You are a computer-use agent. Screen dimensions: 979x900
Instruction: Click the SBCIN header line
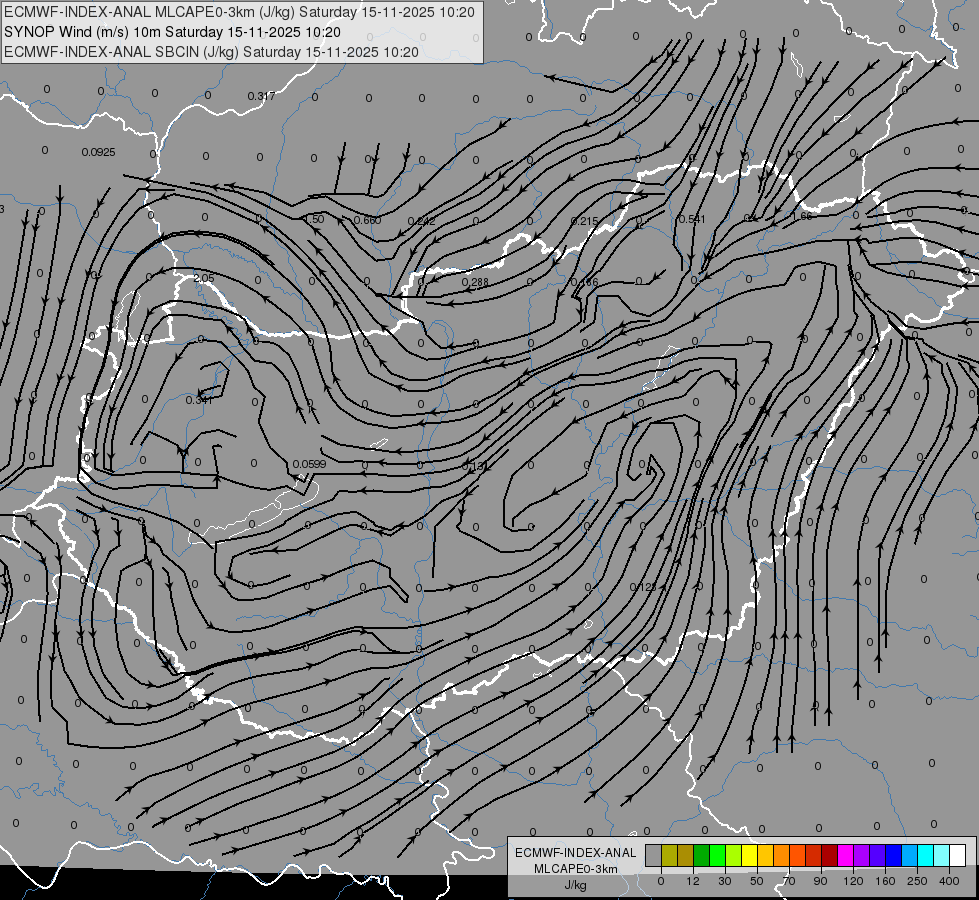211,52
